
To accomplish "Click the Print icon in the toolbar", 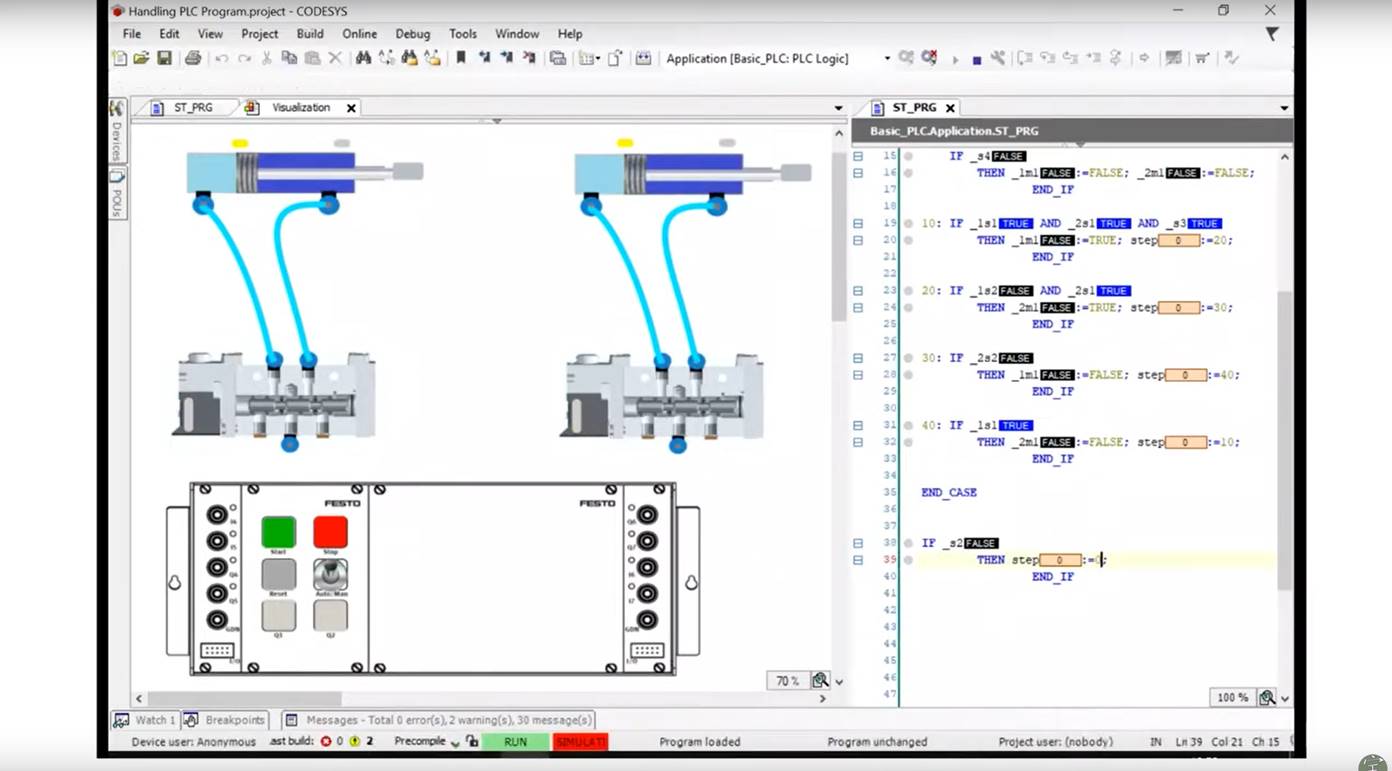I will (x=193, y=59).
